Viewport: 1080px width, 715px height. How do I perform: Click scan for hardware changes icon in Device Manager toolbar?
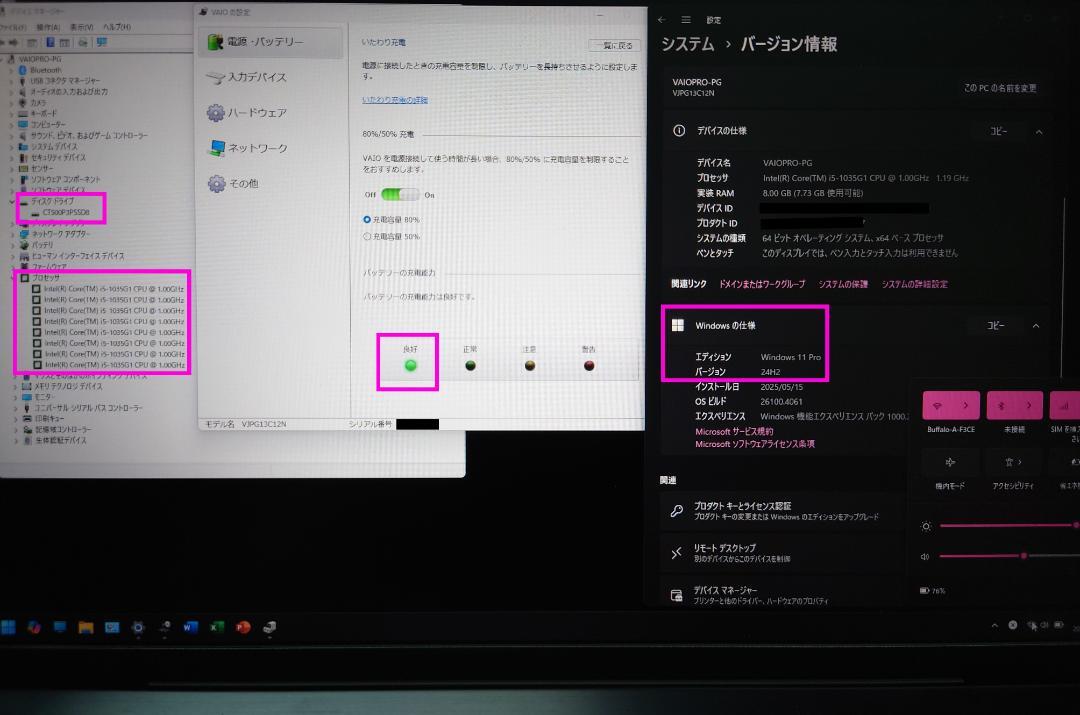102,43
